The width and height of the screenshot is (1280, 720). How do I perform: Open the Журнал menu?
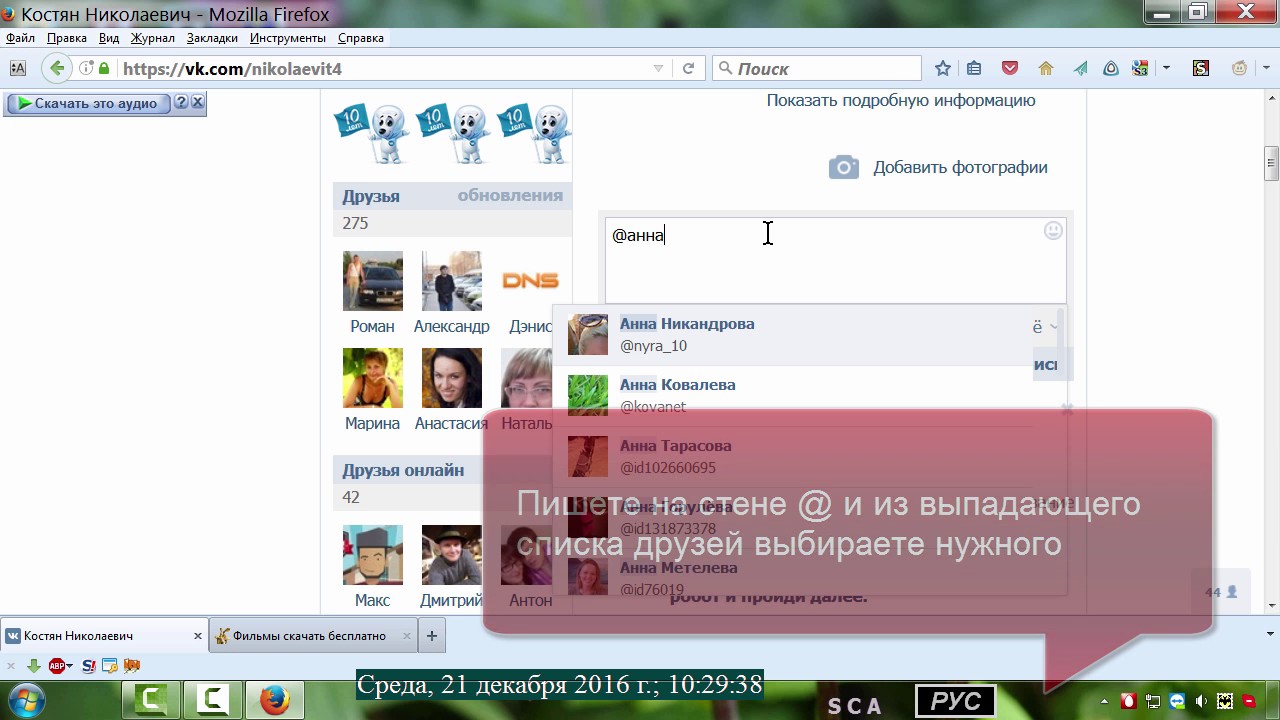pos(152,38)
